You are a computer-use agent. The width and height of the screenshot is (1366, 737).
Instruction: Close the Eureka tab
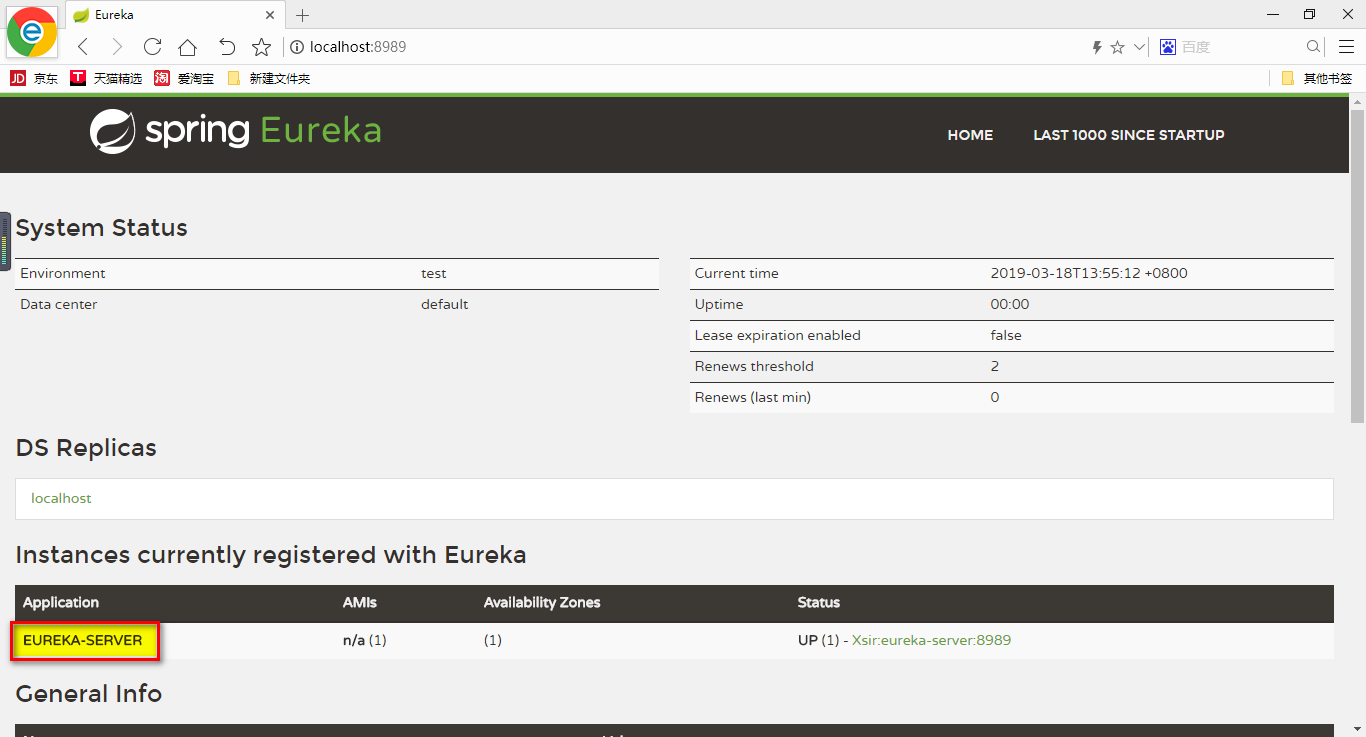pos(269,15)
